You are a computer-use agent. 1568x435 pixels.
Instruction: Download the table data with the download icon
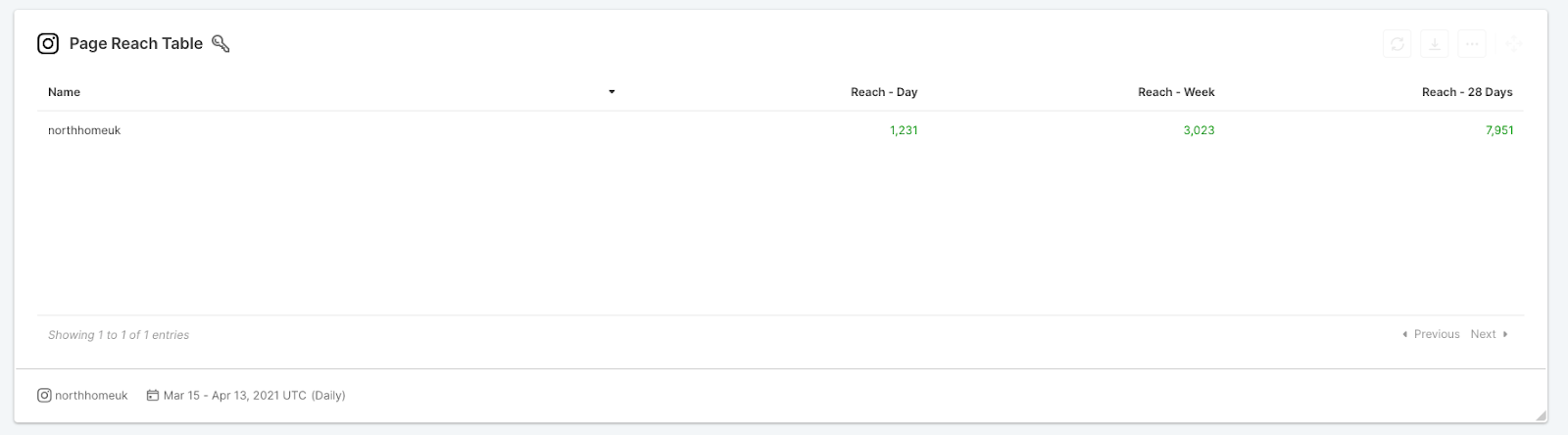1435,43
